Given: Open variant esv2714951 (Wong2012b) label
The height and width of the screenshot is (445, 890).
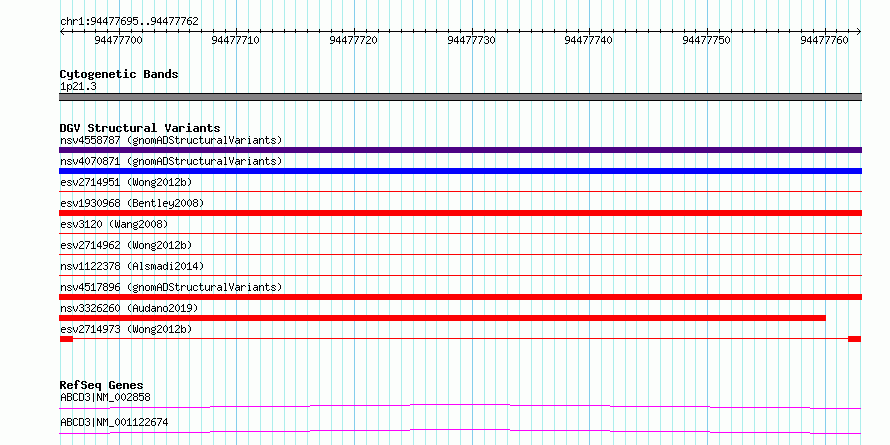Looking at the screenshot, I should click(x=126, y=182).
